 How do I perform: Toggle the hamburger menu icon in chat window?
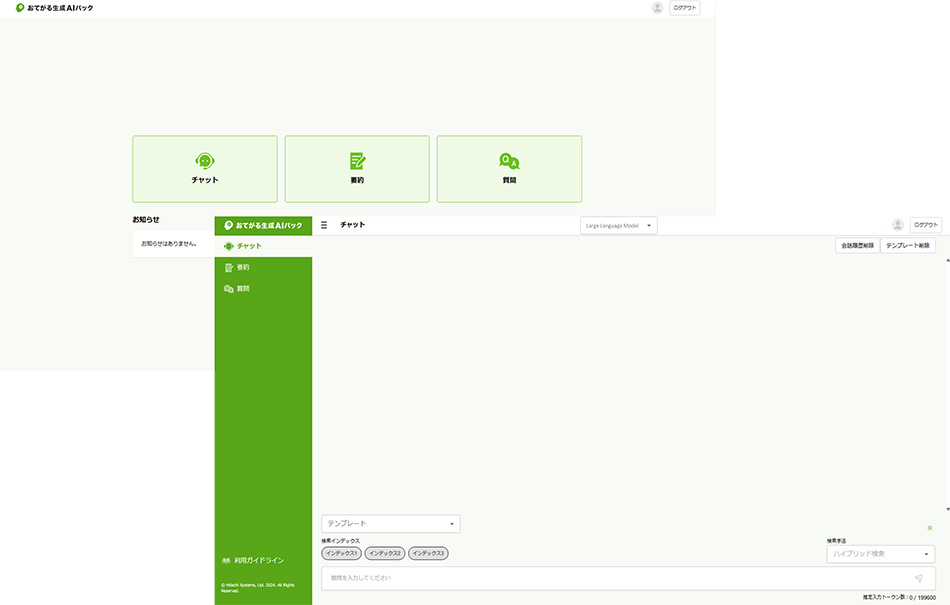point(324,225)
